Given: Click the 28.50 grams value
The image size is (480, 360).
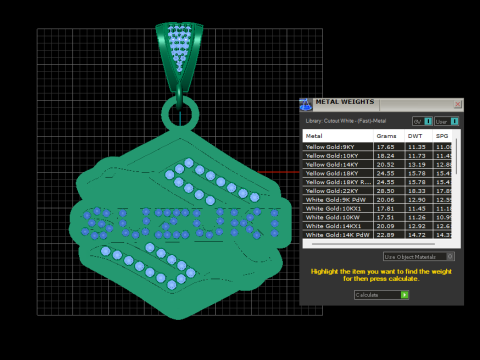Looking at the screenshot, I should point(385,191).
